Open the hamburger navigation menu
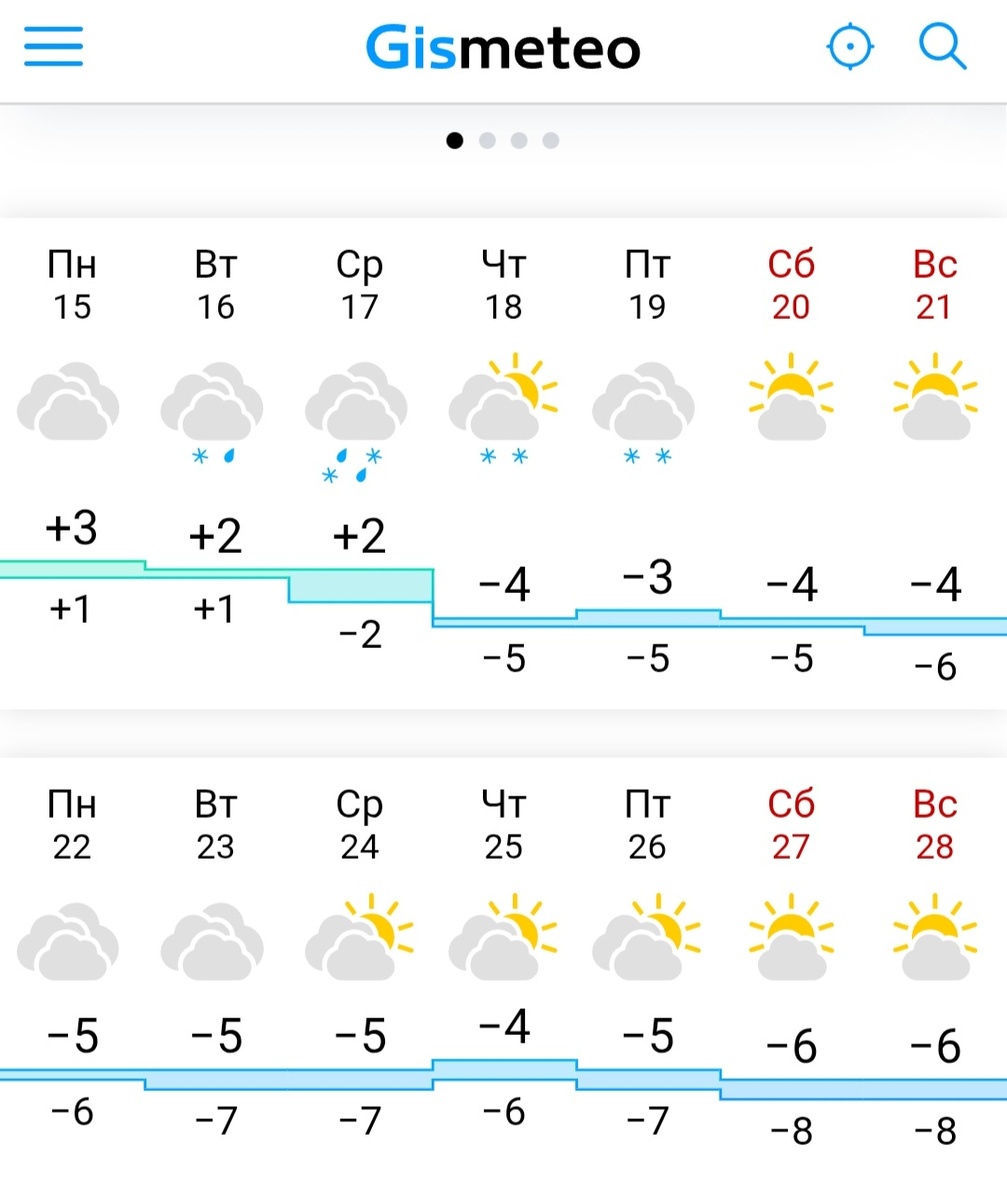 point(53,47)
